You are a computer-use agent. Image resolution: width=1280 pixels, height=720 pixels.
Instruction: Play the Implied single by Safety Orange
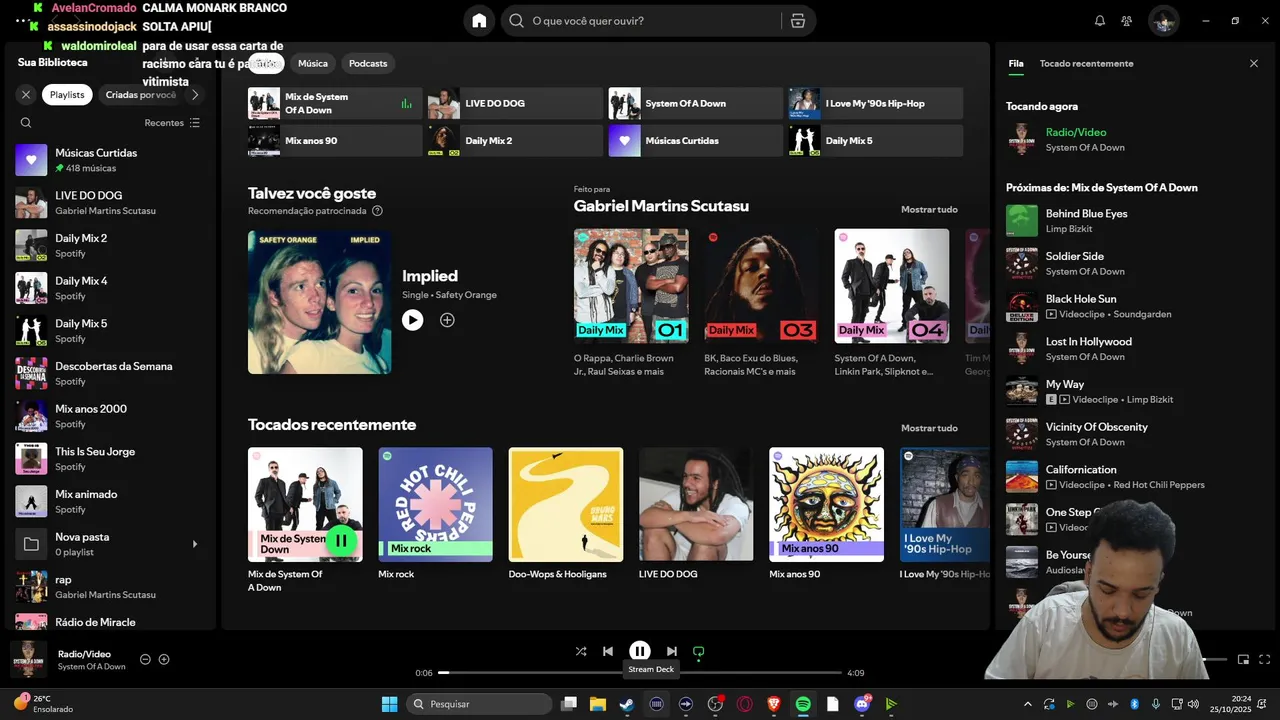(413, 320)
